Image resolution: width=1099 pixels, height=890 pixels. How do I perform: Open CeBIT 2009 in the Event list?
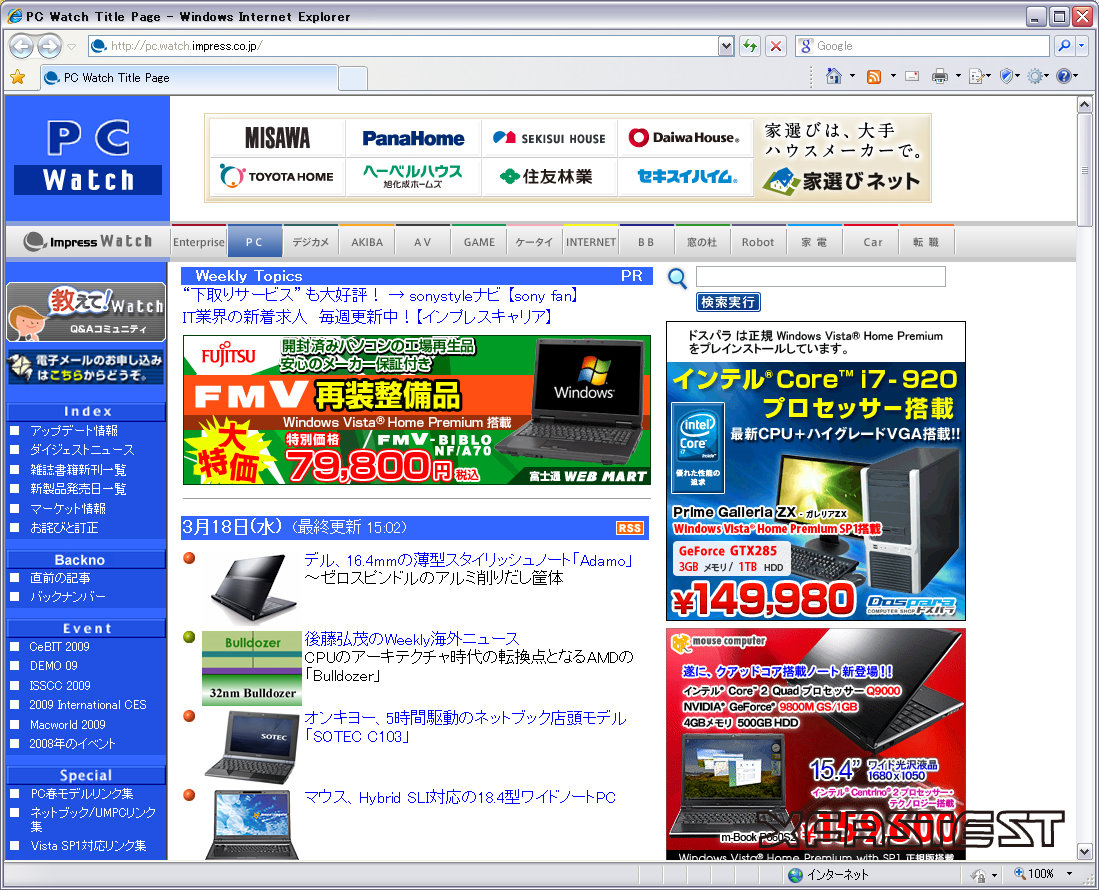60,647
